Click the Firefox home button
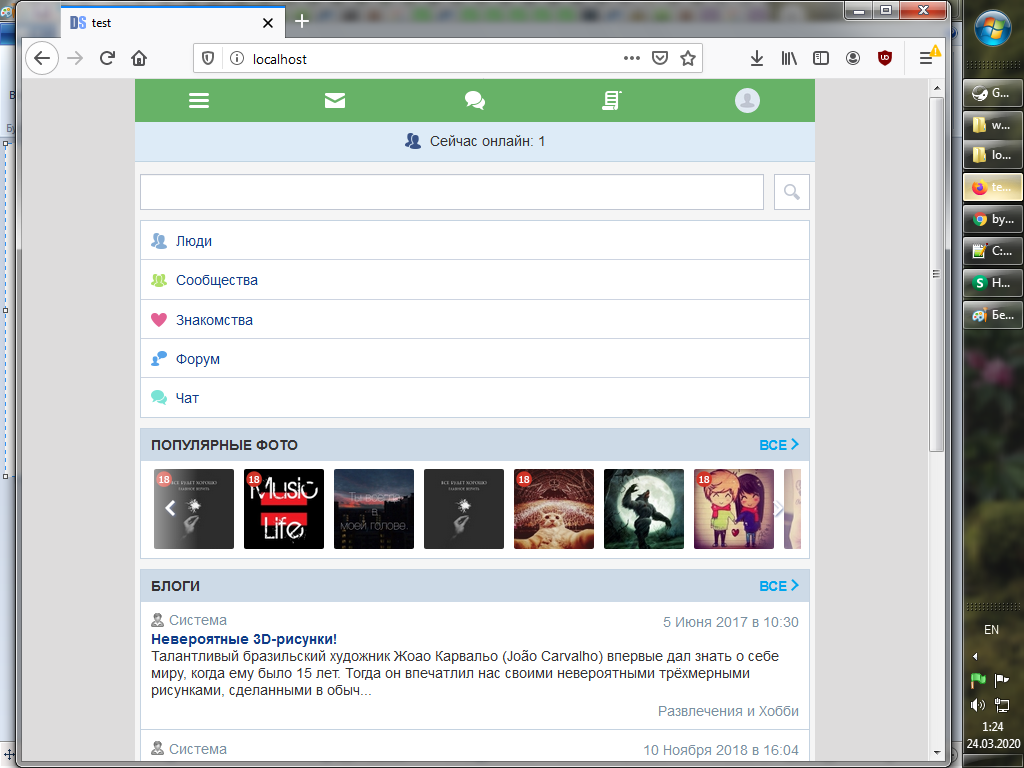The height and width of the screenshot is (768, 1024). click(139, 58)
